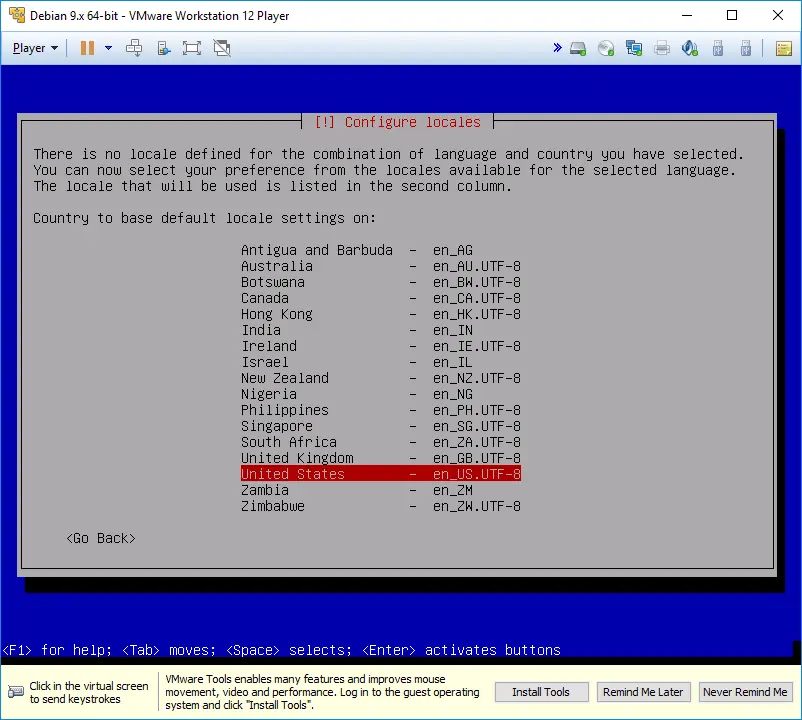The image size is (802, 720).
Task: Click the second USB device icon
Action: [746, 48]
